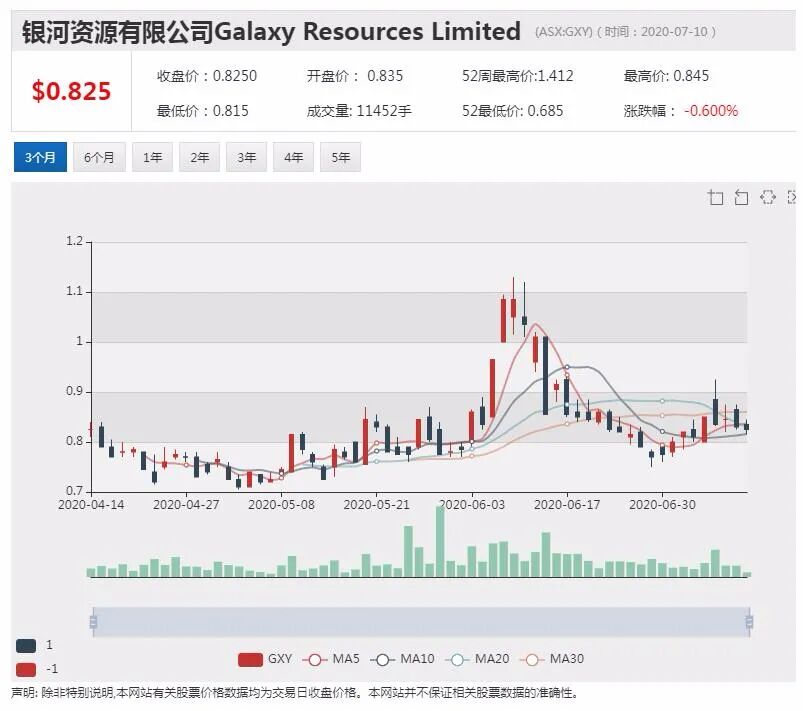Click the 2020-05-21 axis date label
The height and width of the screenshot is (711, 803).
point(376,505)
